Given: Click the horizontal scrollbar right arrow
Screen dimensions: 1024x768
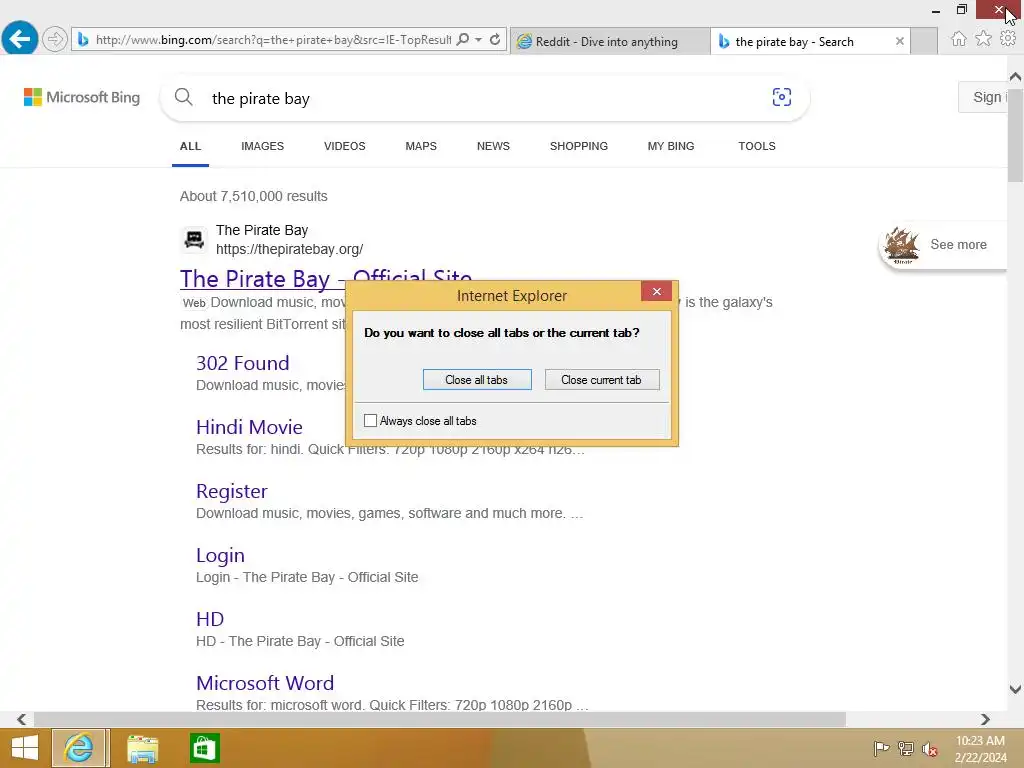Looking at the screenshot, I should 985,719.
